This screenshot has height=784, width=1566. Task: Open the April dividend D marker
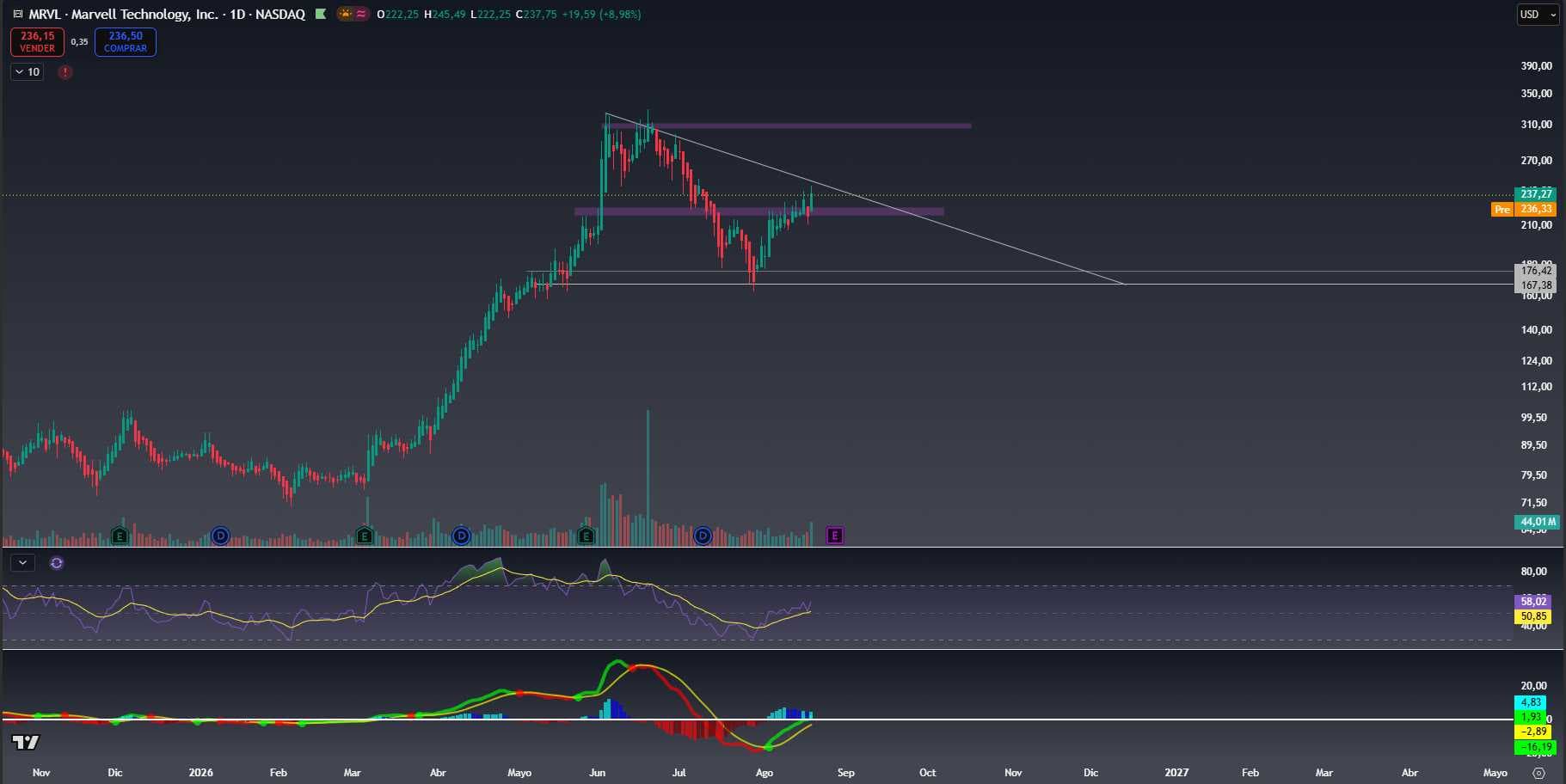point(461,536)
